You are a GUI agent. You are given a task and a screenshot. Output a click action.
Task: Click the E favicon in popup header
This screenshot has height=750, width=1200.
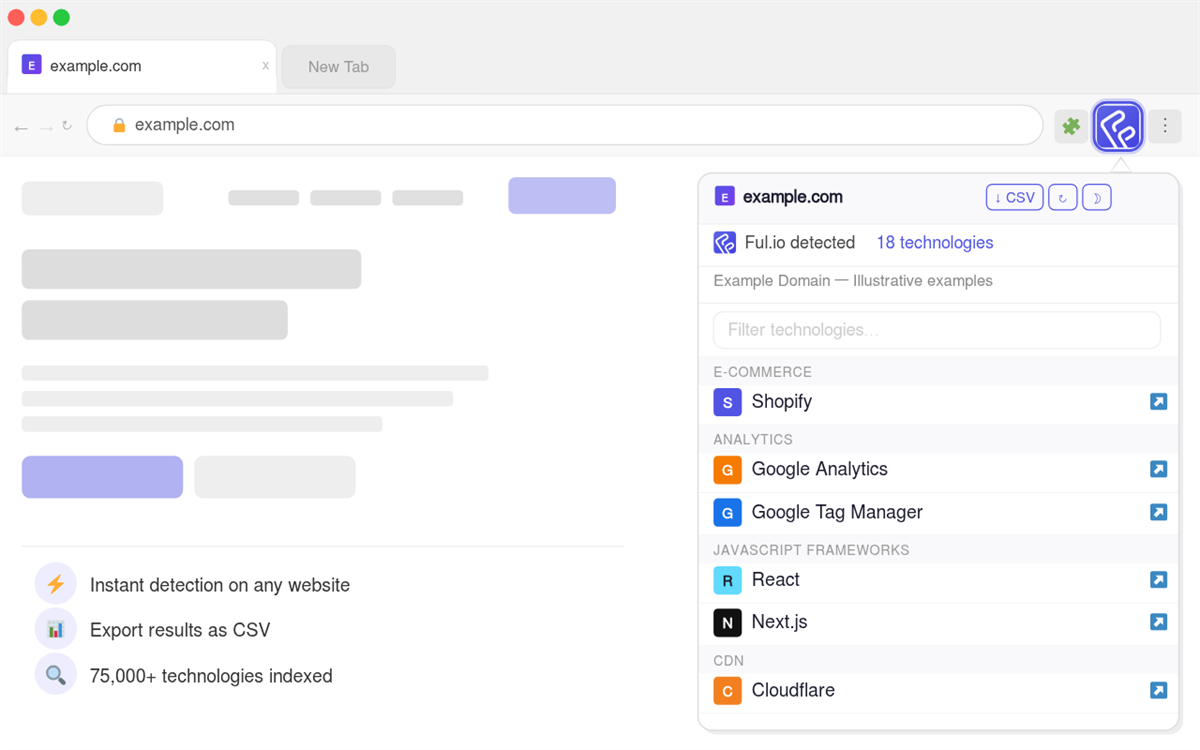pyautogui.click(x=724, y=197)
